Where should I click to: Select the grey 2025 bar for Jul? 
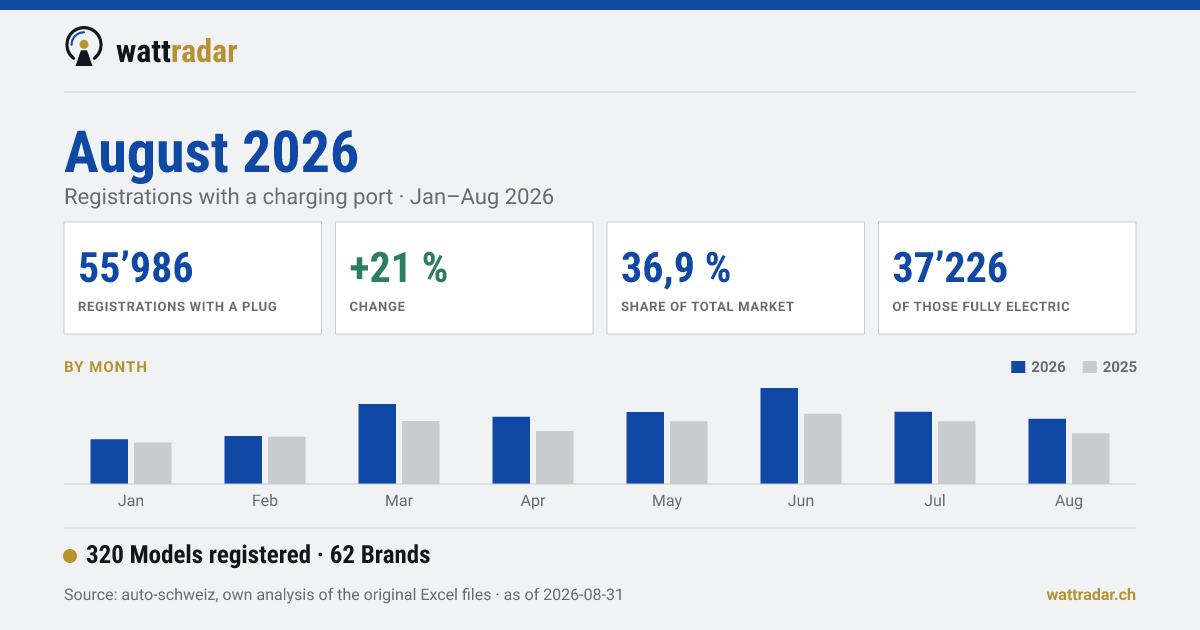[957, 452]
